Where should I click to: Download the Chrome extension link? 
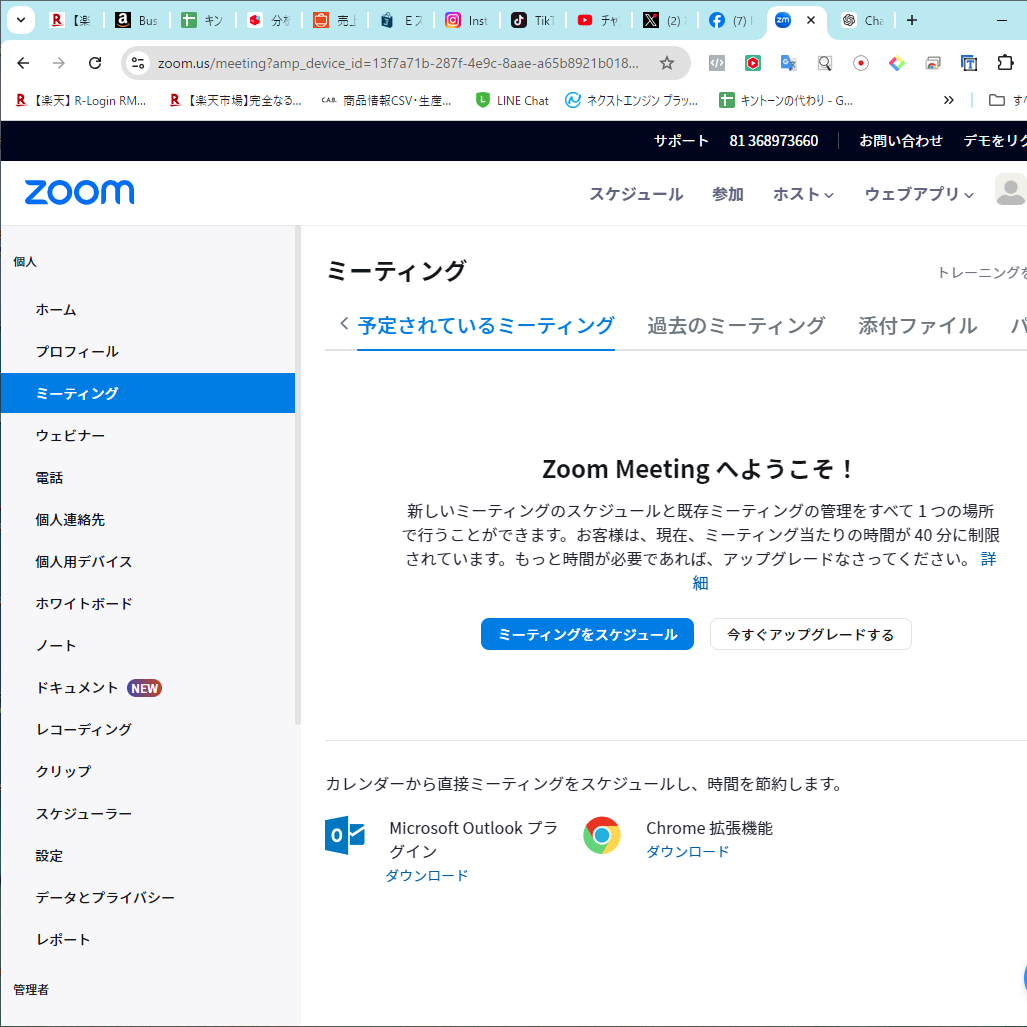coord(688,851)
